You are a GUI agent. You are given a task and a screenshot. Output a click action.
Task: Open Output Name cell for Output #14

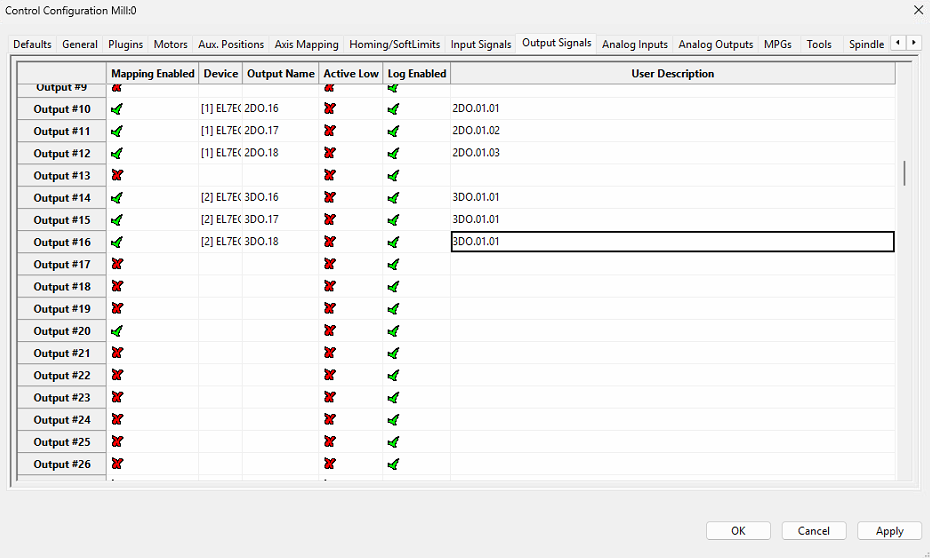279,198
